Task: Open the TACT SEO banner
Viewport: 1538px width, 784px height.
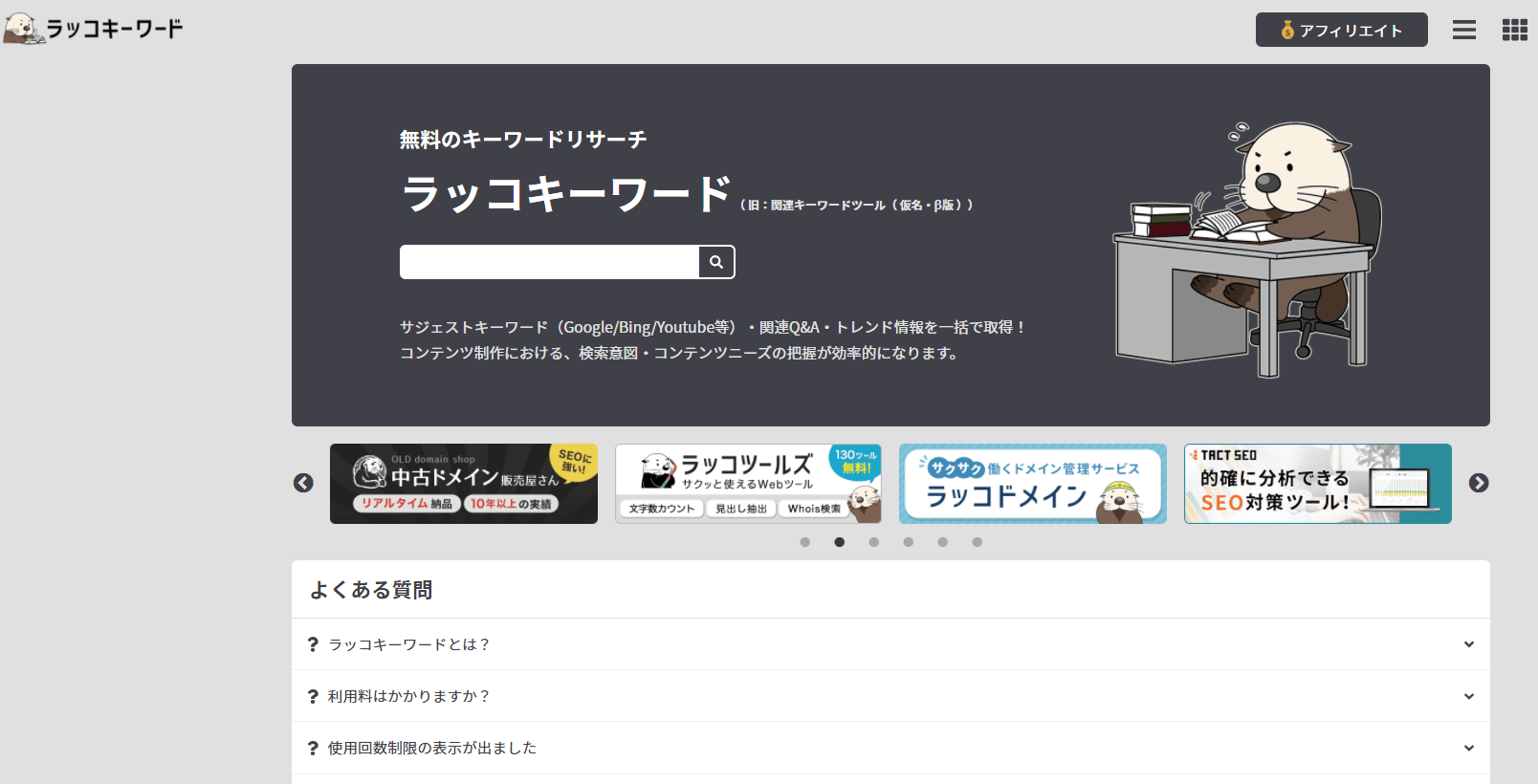Action: [x=1318, y=484]
